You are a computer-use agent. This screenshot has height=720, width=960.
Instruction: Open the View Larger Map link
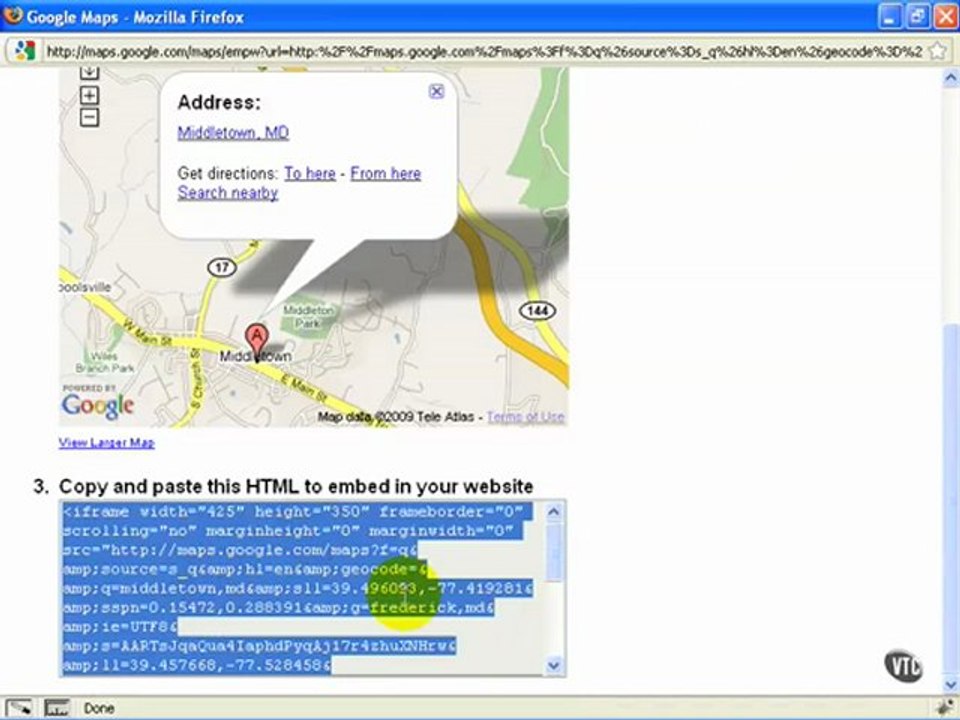[x=107, y=443]
